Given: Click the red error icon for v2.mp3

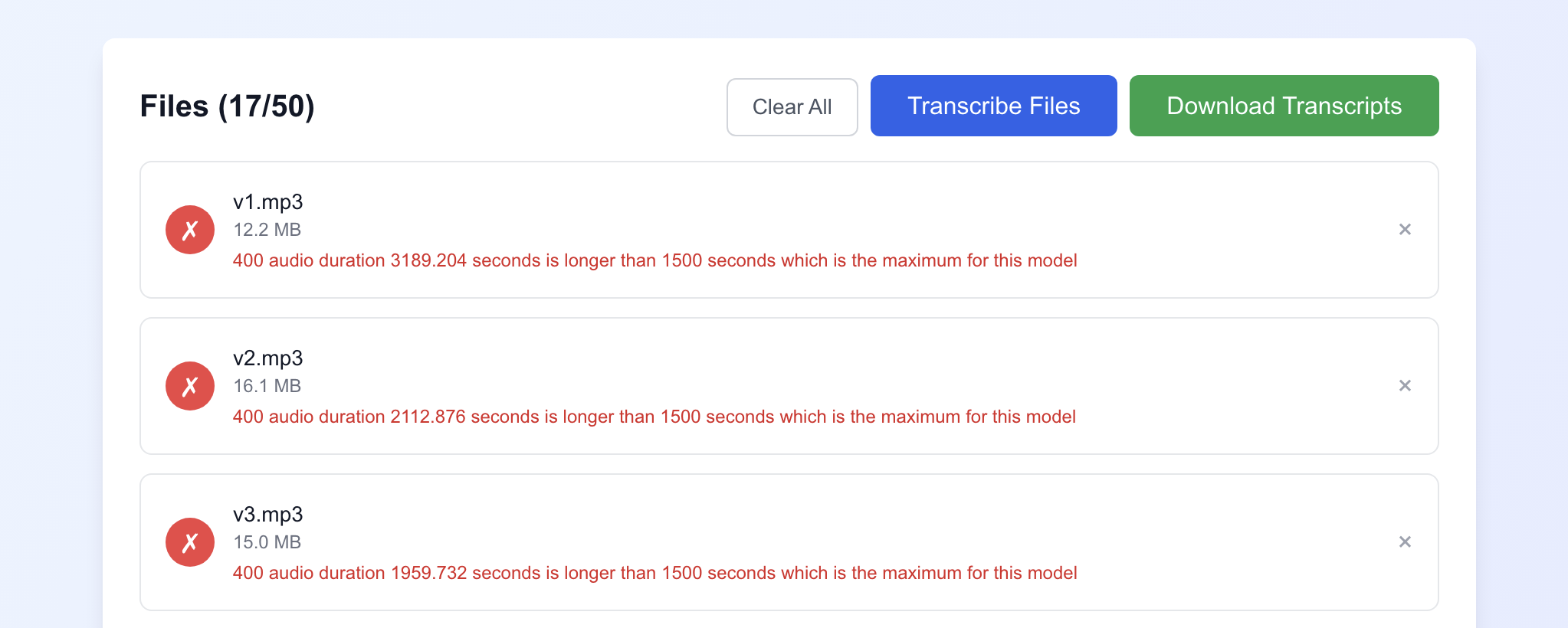Looking at the screenshot, I should pyautogui.click(x=190, y=386).
